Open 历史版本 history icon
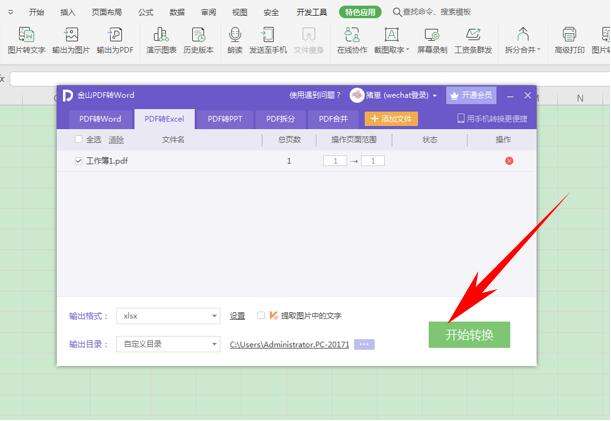611x421 pixels. coord(198,35)
